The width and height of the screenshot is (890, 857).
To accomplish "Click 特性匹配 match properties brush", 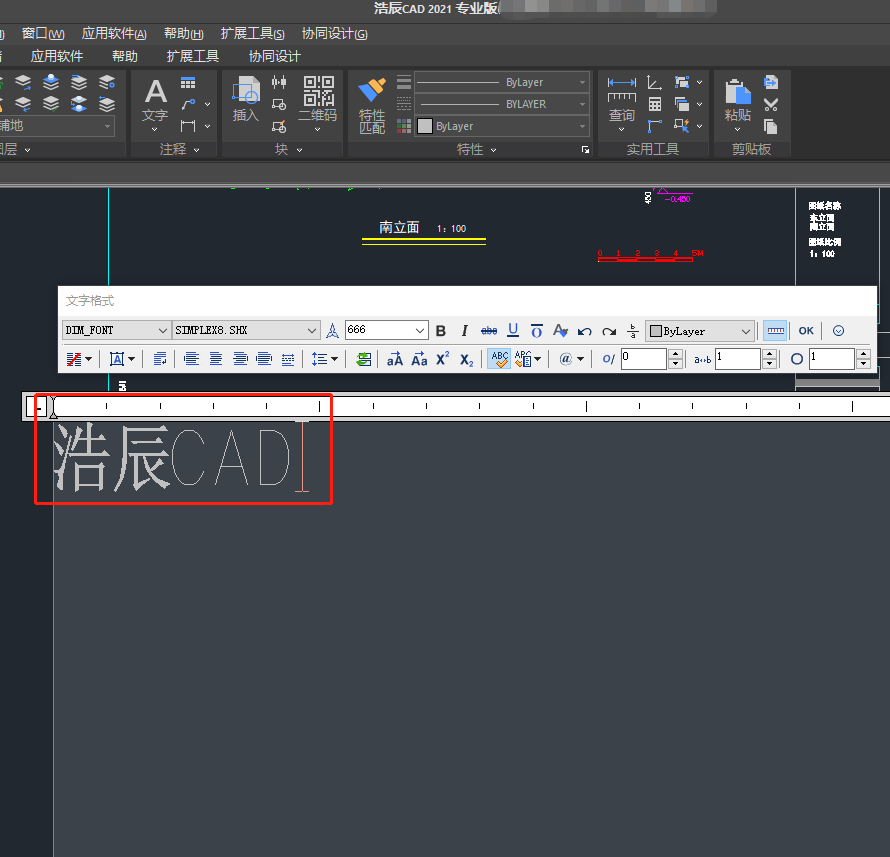I will point(372,106).
